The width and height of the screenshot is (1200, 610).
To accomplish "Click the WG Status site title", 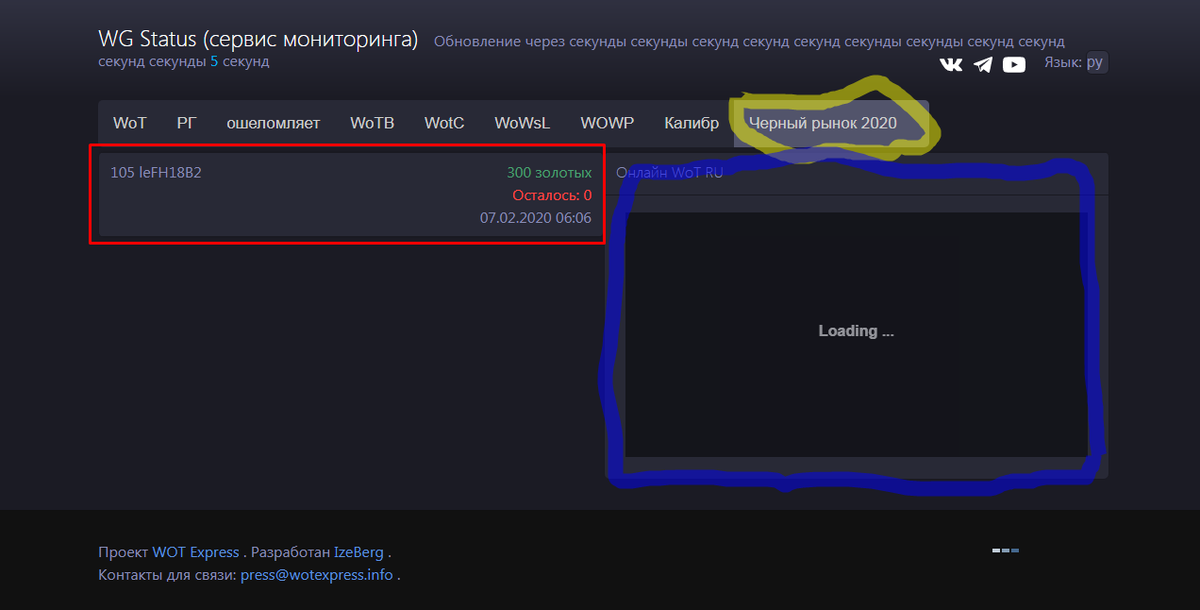I will point(258,40).
